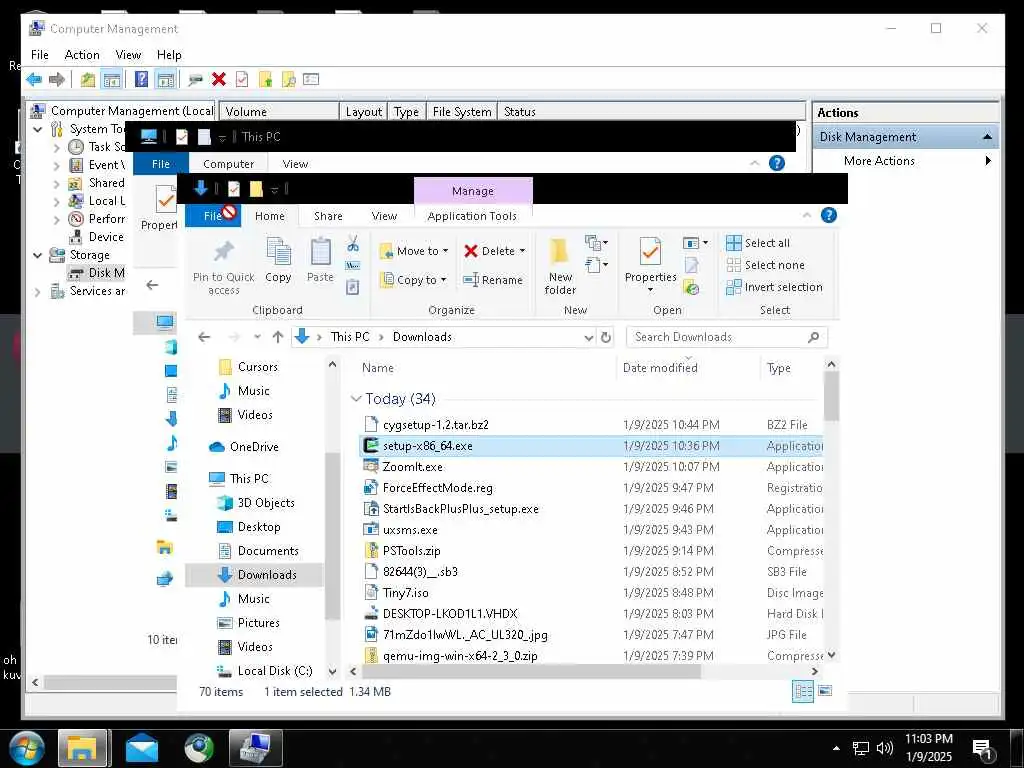Click the Show/Hide Console Tree toolbar icon
1024x768 pixels.
tap(112, 80)
